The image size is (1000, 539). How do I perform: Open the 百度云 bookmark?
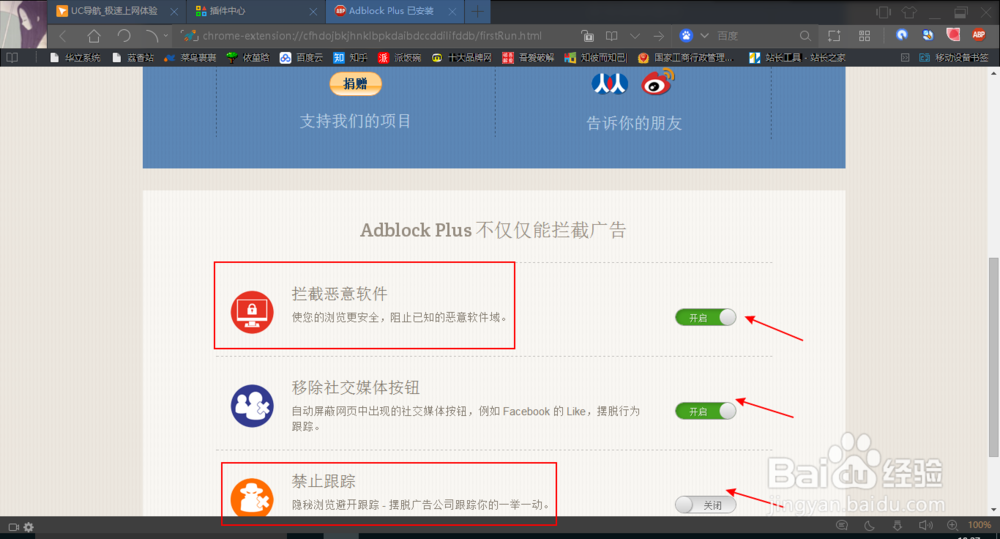[302, 57]
